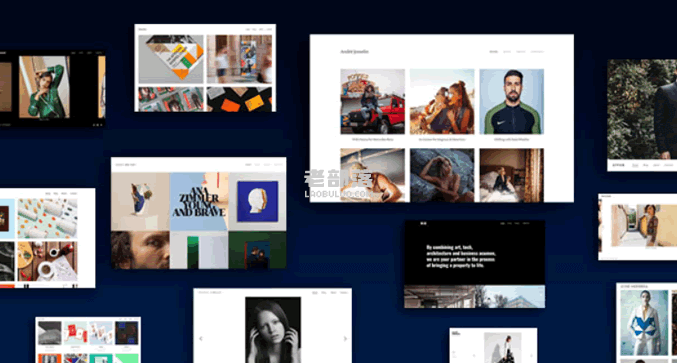The height and width of the screenshot is (363, 677).
Task: Select the close-up man's face tile
Action: tap(140, 250)
